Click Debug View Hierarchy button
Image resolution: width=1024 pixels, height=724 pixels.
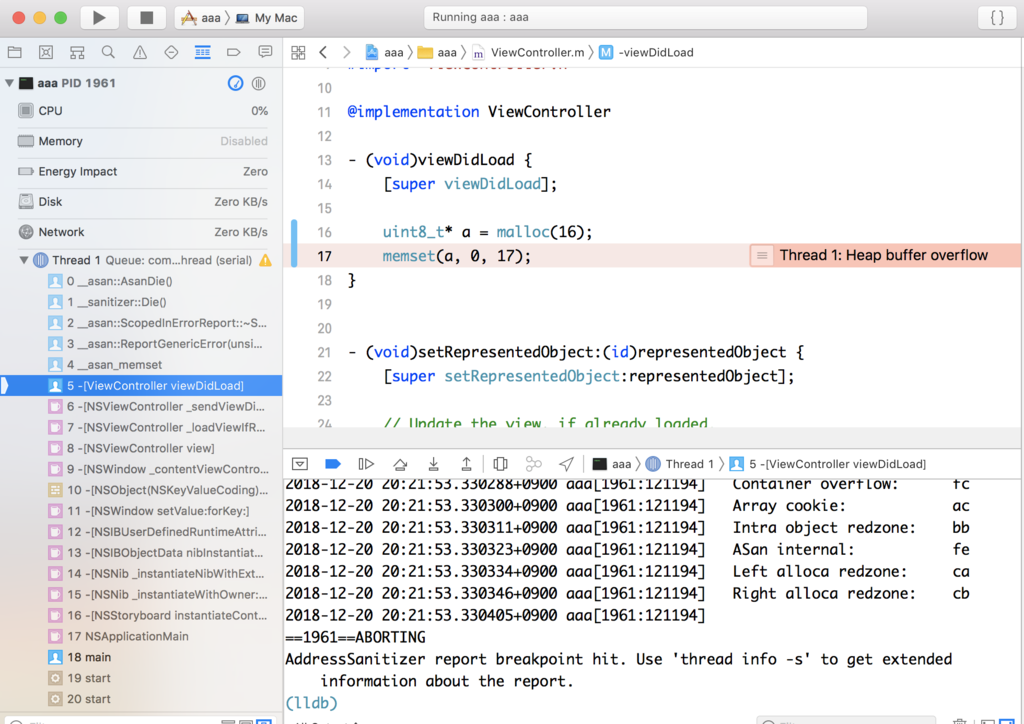[x=500, y=464]
